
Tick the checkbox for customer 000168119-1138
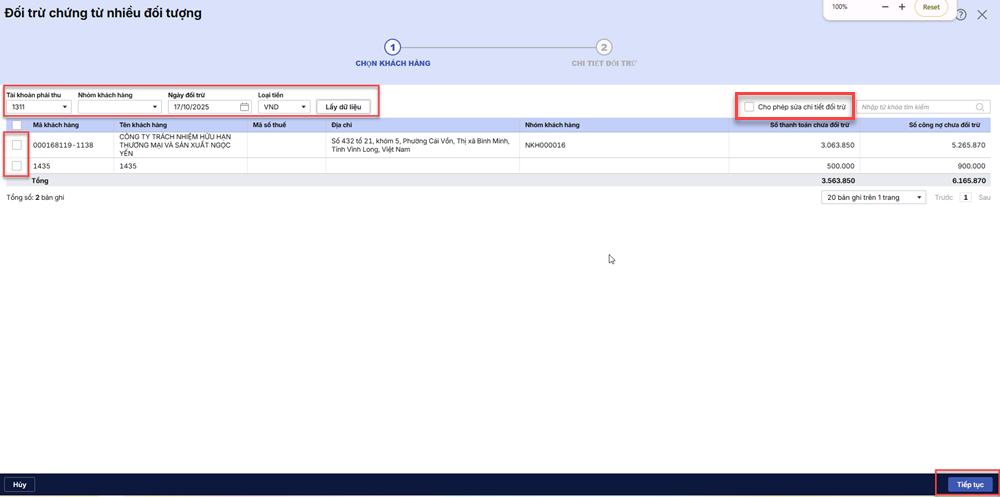[17, 145]
